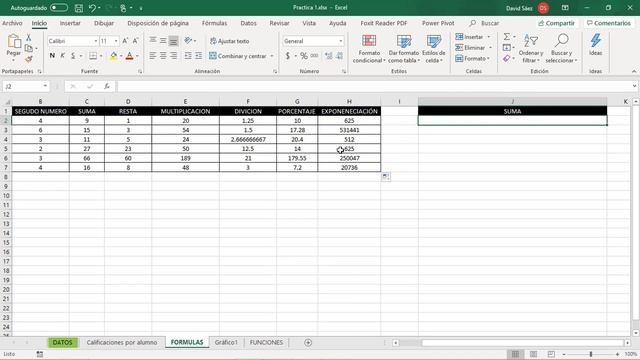The image size is (640, 360).
Task: Toggle underline (S) formatting
Action: click(x=73, y=56)
